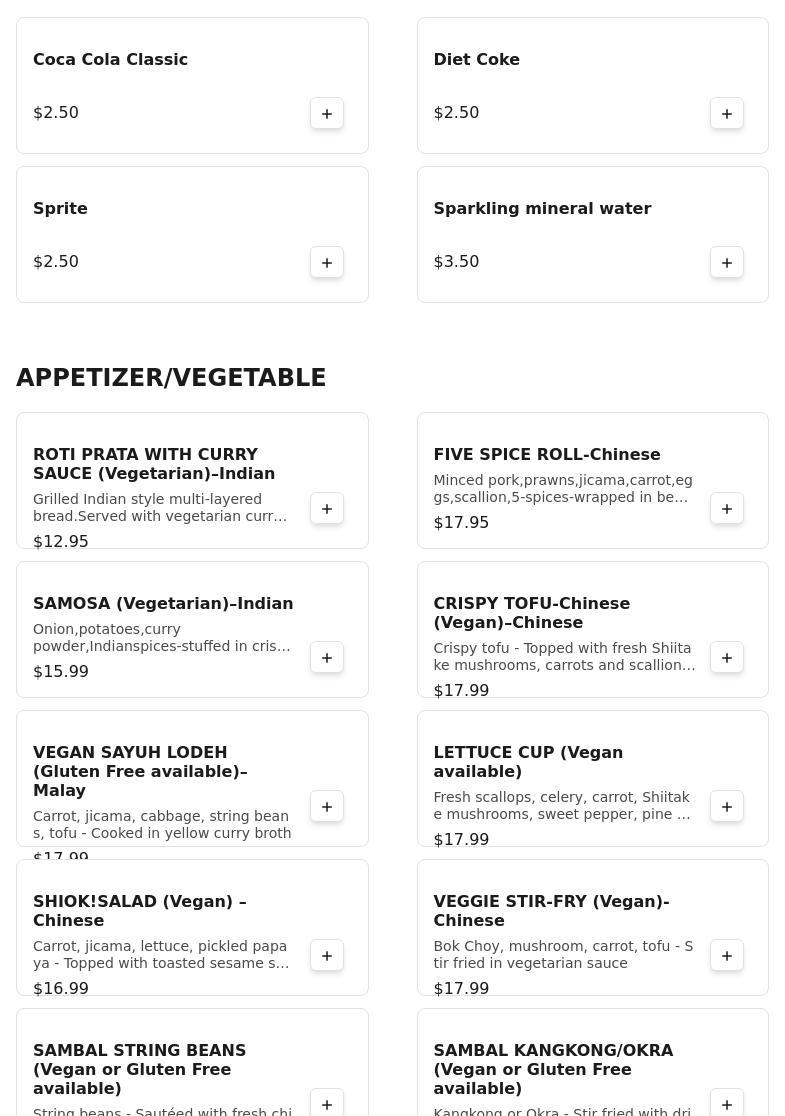Screen dimensions: 785x1116
Task: Add Coca Cola Classic to cart
Action: tap(327, 113)
